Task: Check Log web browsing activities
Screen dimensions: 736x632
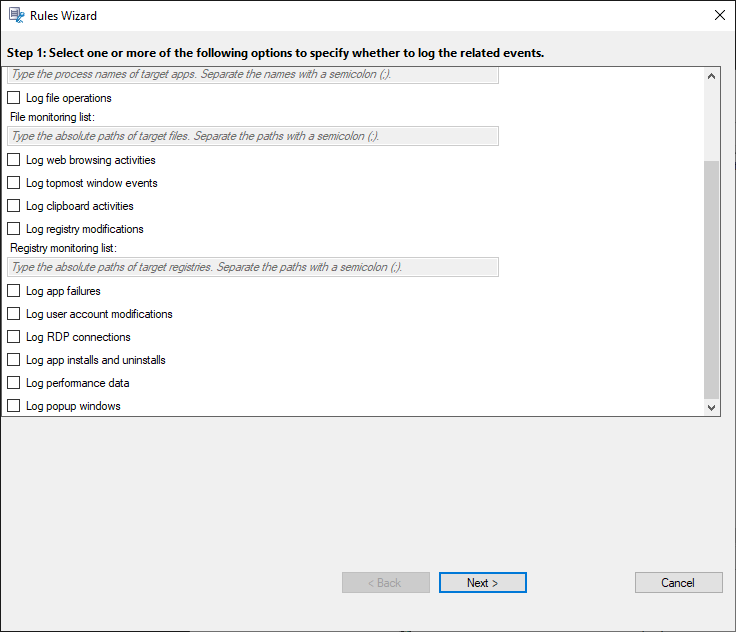Action: pyautogui.click(x=14, y=160)
